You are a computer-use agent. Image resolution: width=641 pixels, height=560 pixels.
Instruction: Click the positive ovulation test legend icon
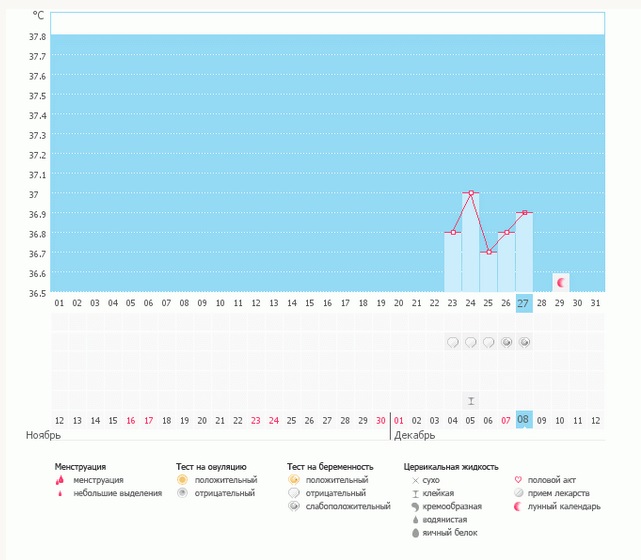pyautogui.click(x=182, y=480)
